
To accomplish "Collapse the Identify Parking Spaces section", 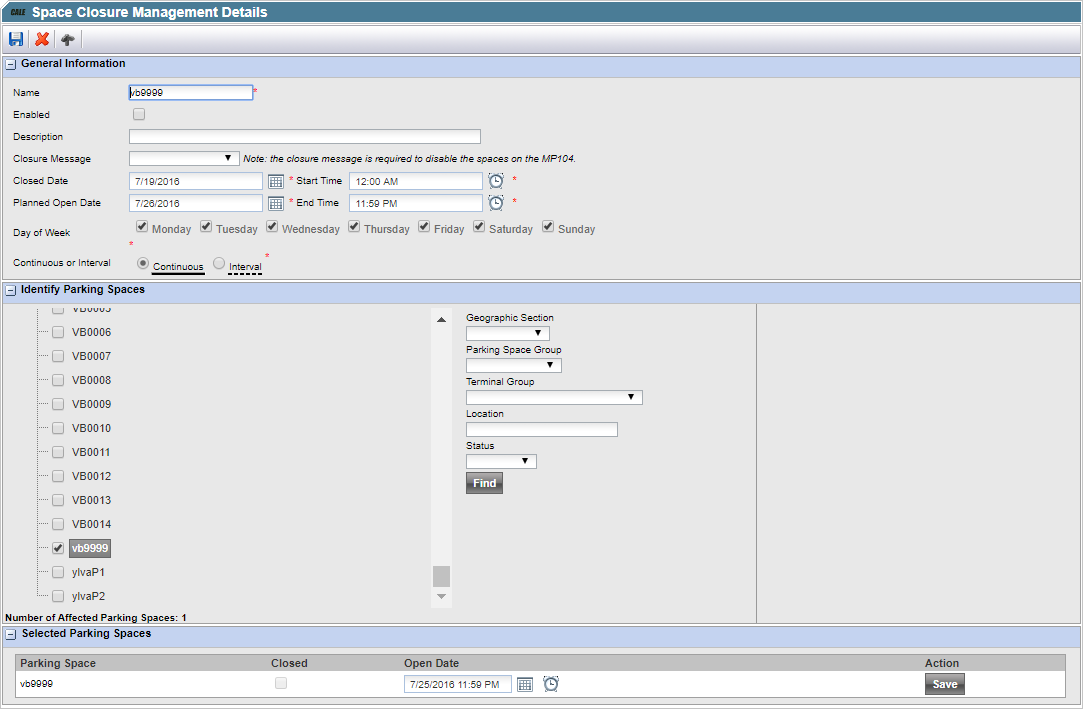I will coord(10,291).
